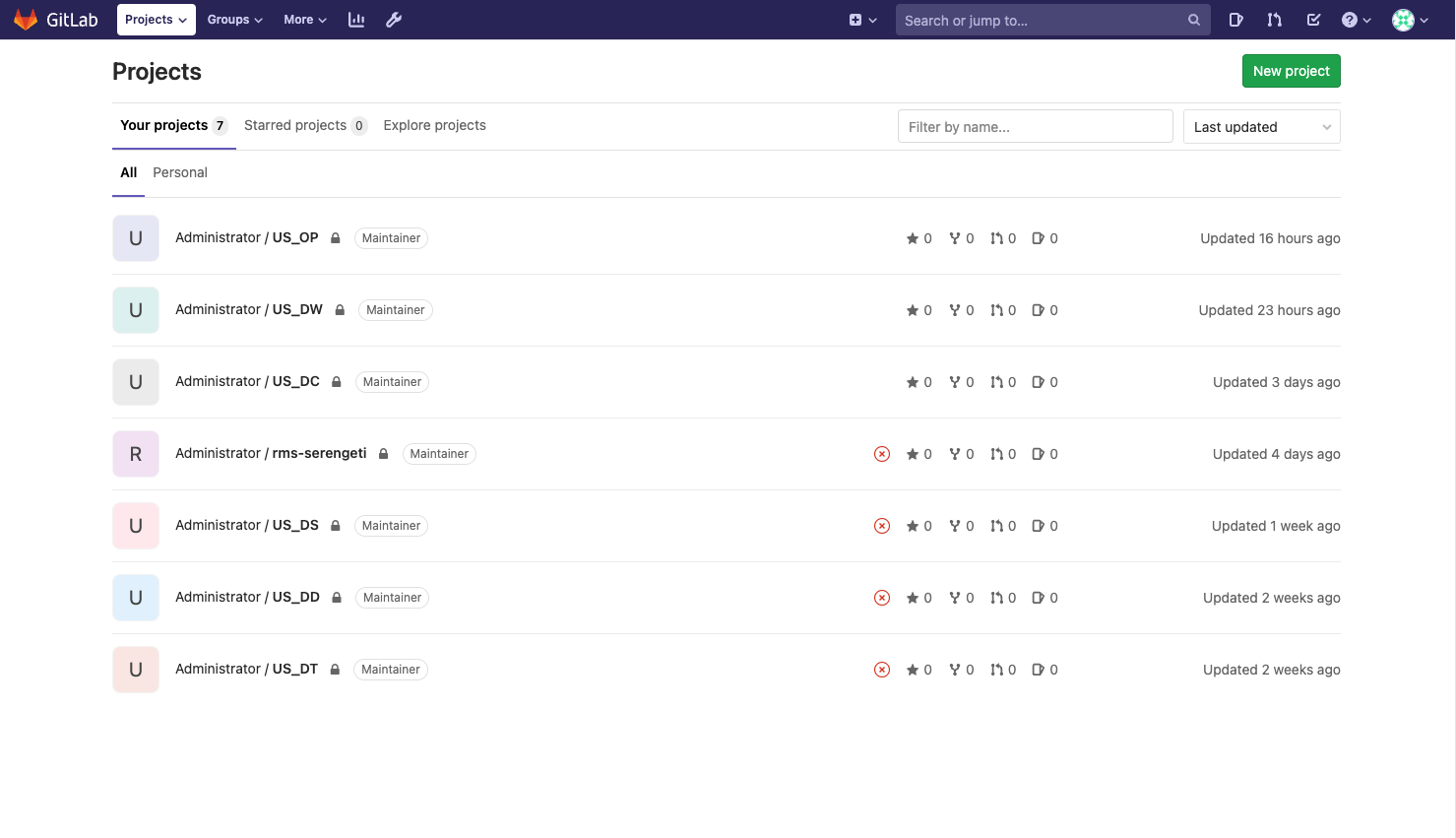The image size is (1456, 838).
Task: Open the Analytics dashboard chart icon
Action: [355, 20]
